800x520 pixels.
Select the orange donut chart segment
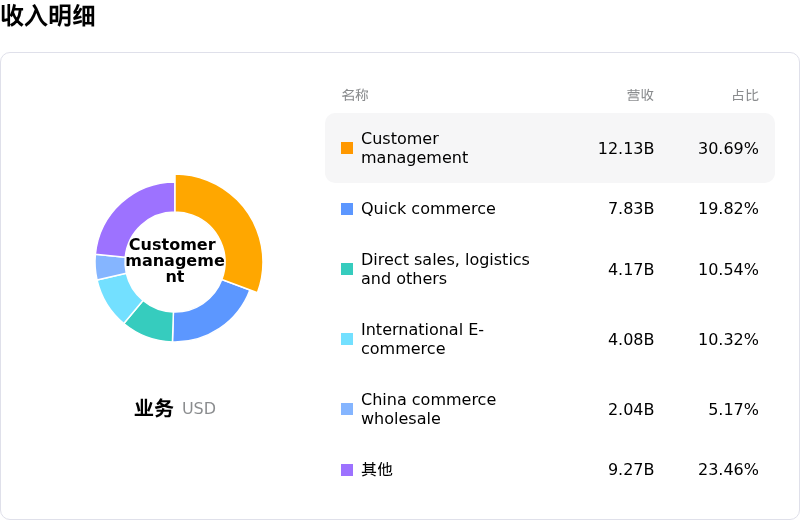pos(232,230)
